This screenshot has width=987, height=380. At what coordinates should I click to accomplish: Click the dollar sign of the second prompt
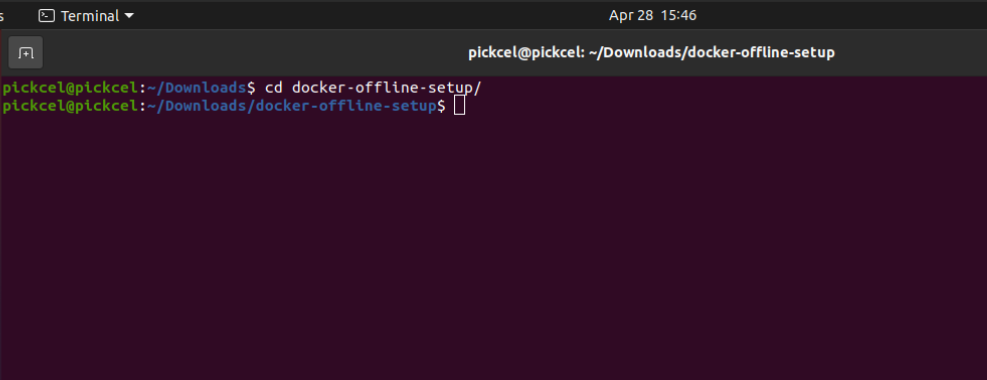tap(441, 106)
